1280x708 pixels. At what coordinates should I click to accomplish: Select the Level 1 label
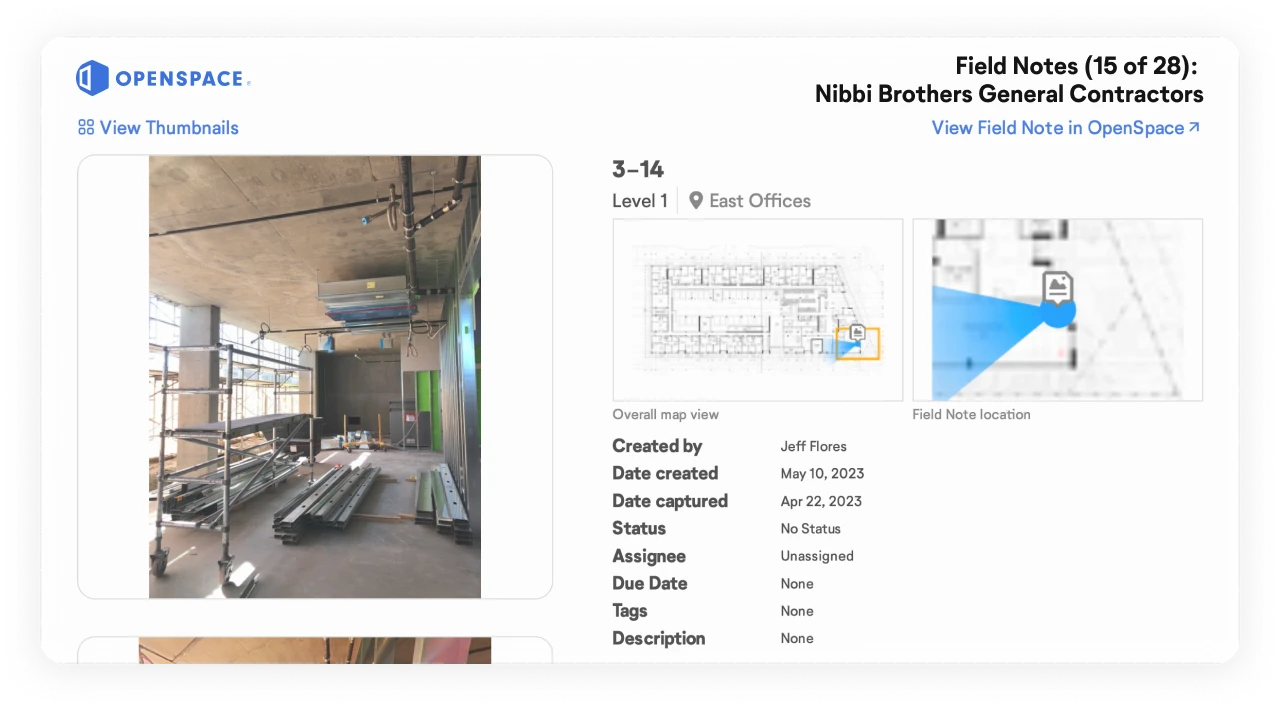[x=639, y=201]
